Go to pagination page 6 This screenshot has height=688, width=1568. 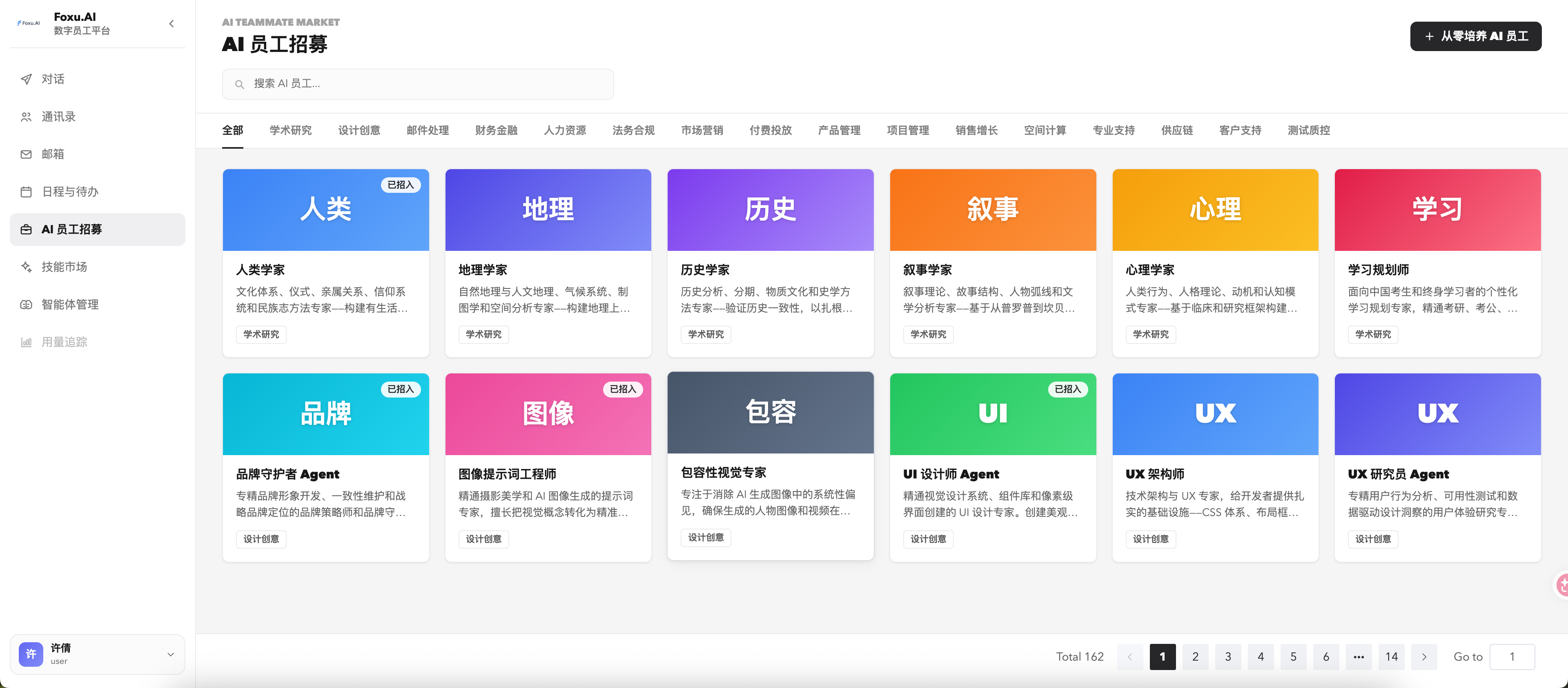click(1326, 657)
